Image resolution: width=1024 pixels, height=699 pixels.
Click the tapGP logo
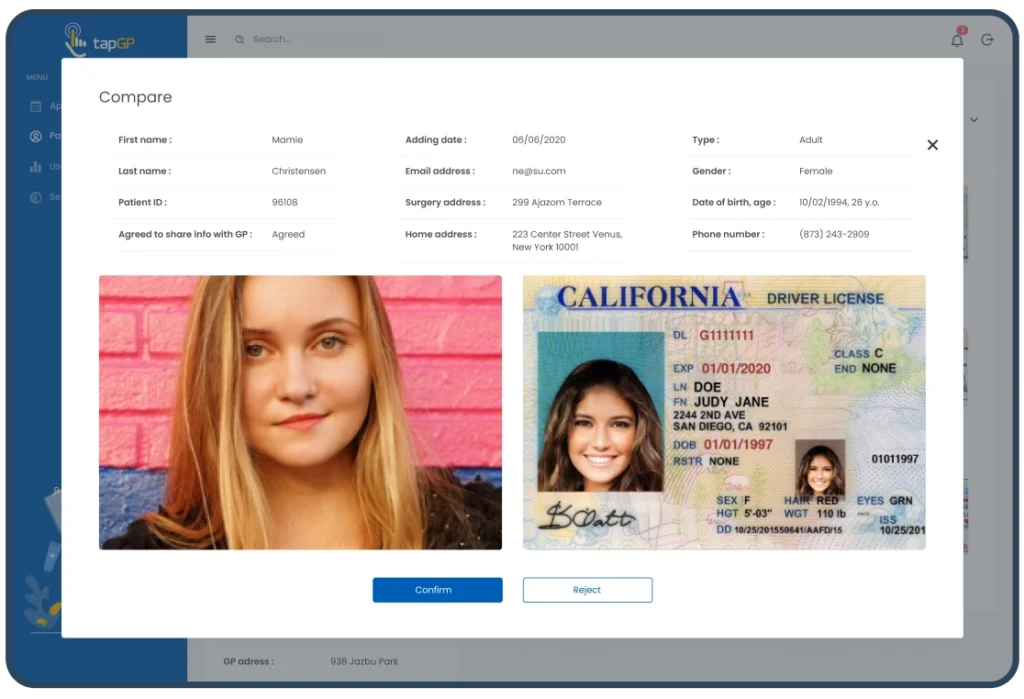click(x=99, y=39)
